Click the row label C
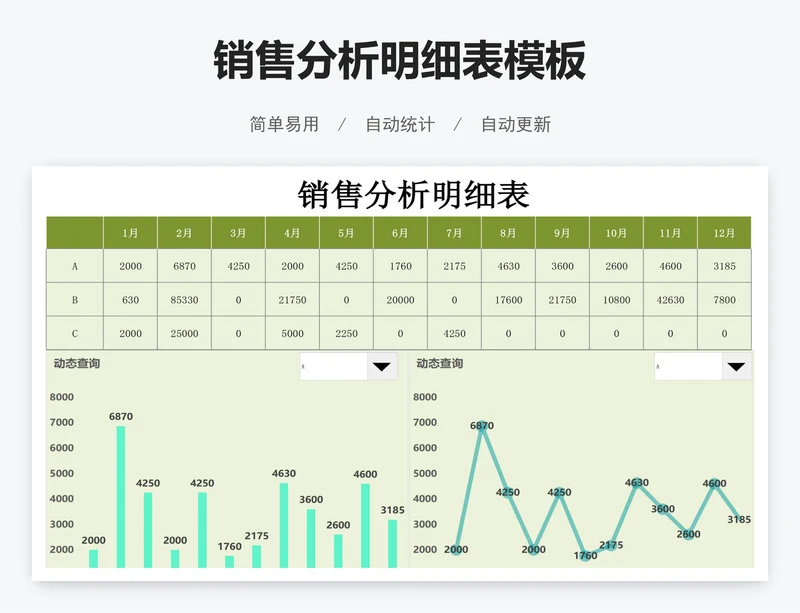The width and height of the screenshot is (800, 613). (75, 333)
